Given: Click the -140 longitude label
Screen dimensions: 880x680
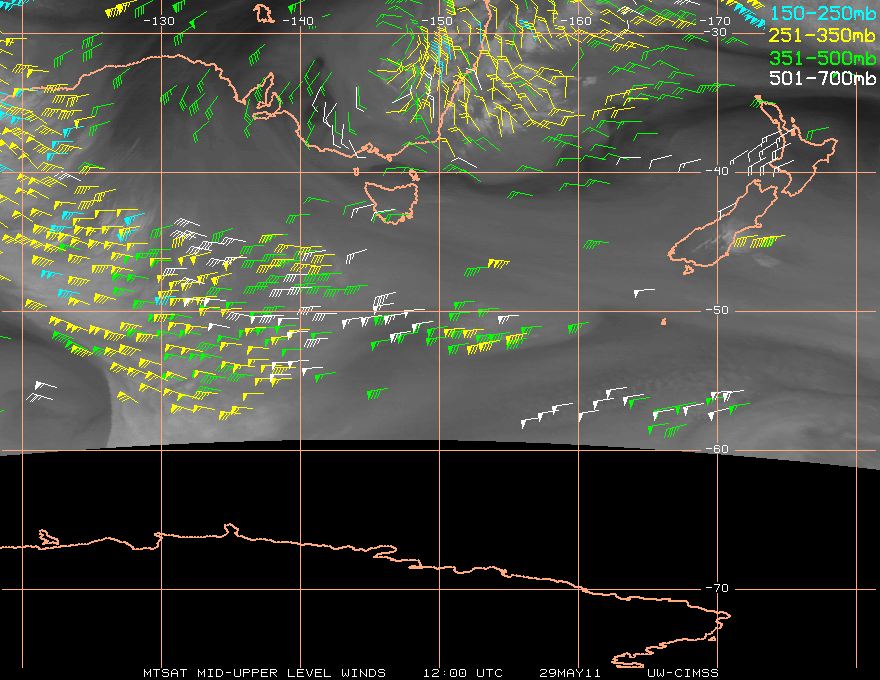Looking at the screenshot, I should pos(297,21).
